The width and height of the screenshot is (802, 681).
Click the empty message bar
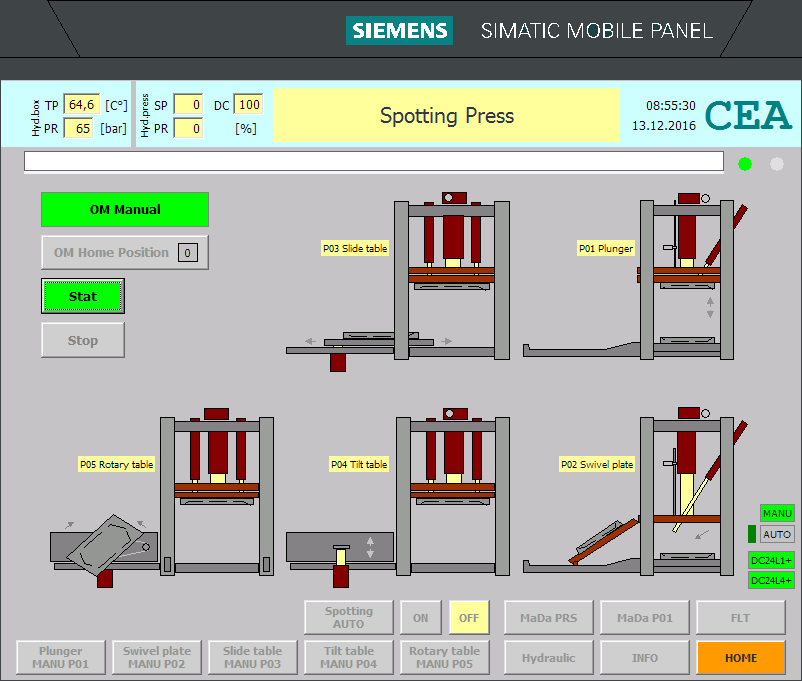[373, 161]
